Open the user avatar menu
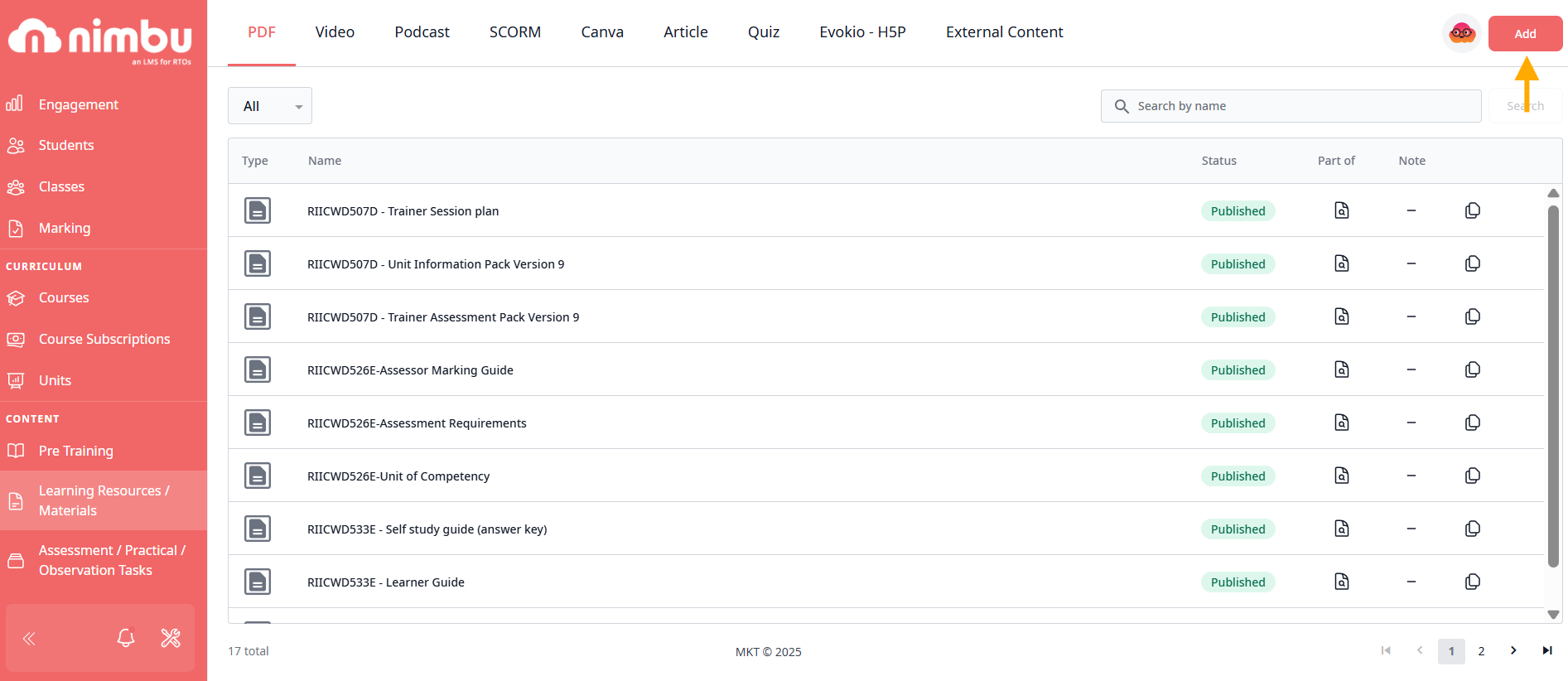Viewport: 1568px width, 681px height. 1462,34
